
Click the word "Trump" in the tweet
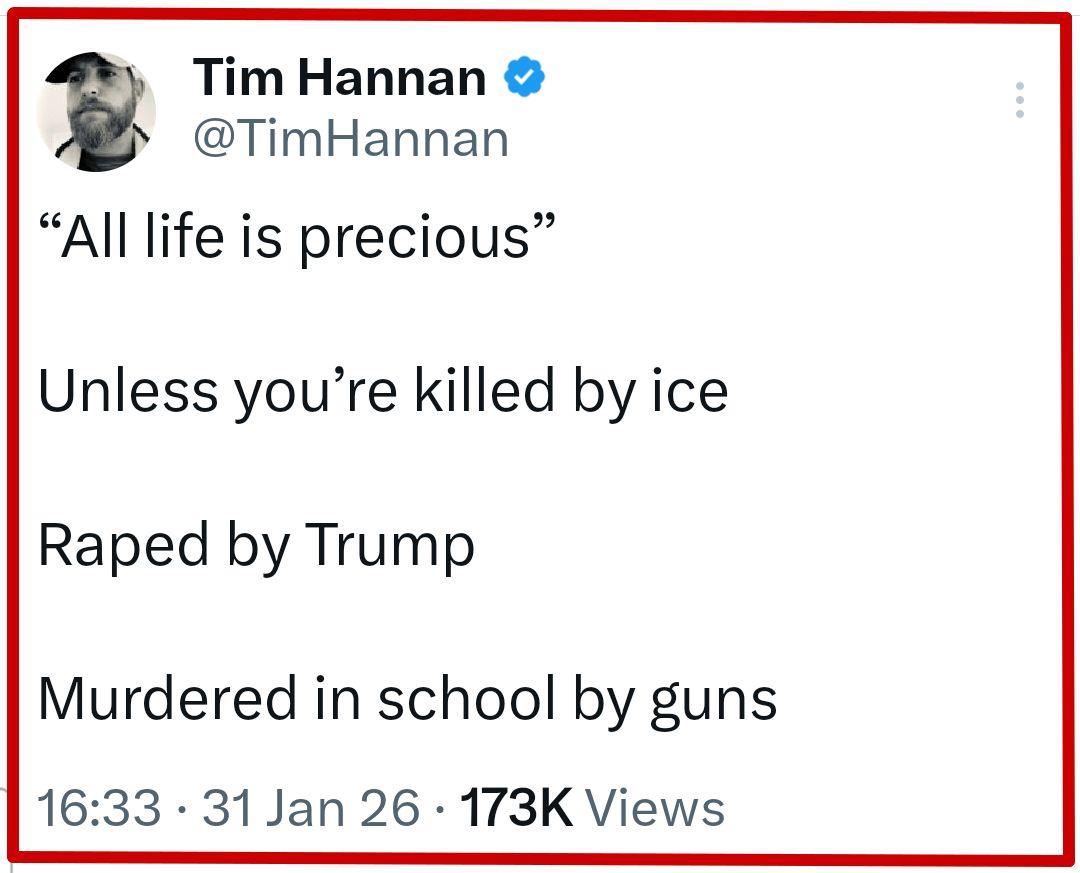(390, 548)
